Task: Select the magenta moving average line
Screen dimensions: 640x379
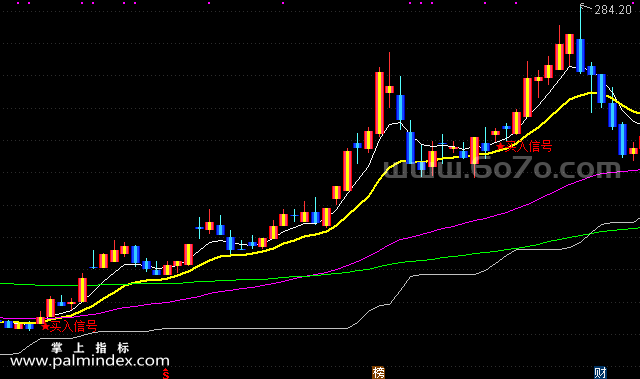Action: point(449,226)
